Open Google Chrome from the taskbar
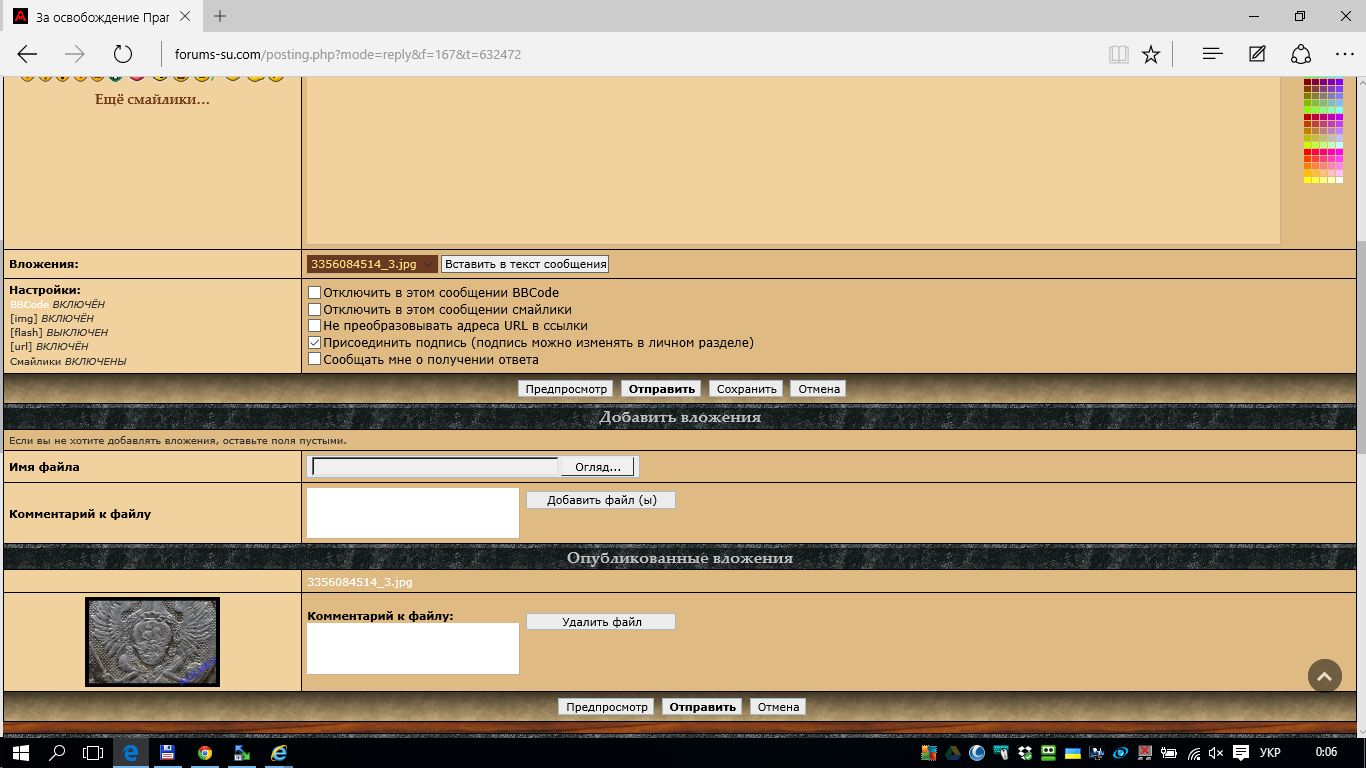The height and width of the screenshot is (768, 1366). point(205,753)
